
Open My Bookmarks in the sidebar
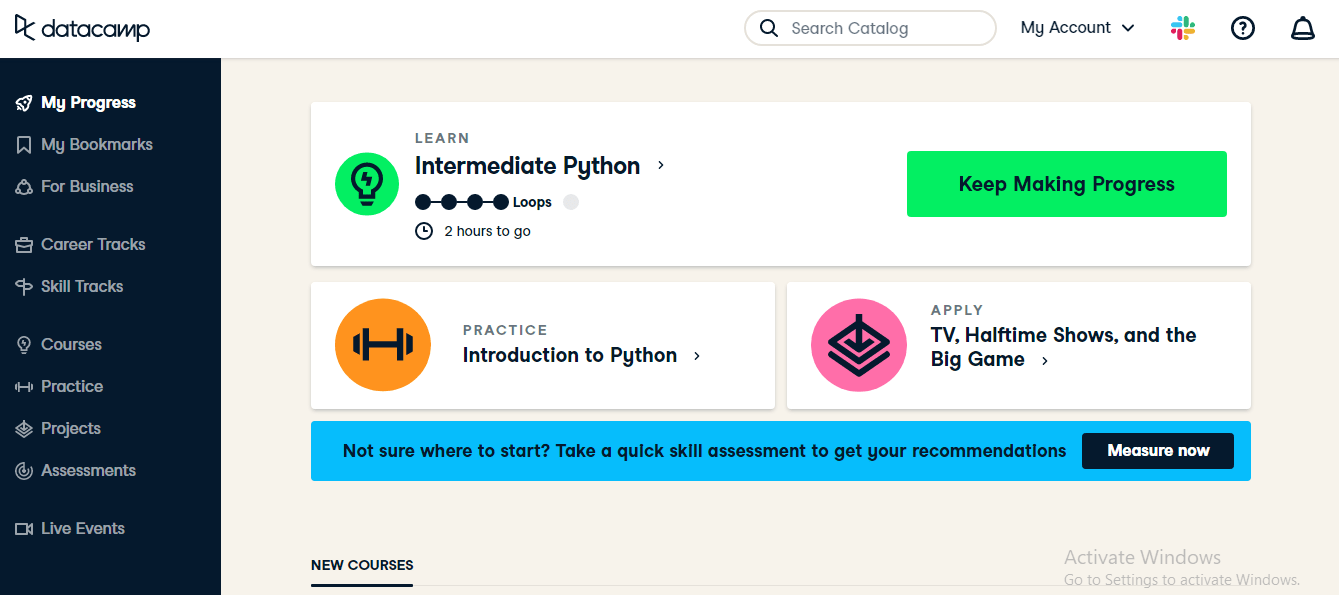pyautogui.click(x=97, y=145)
